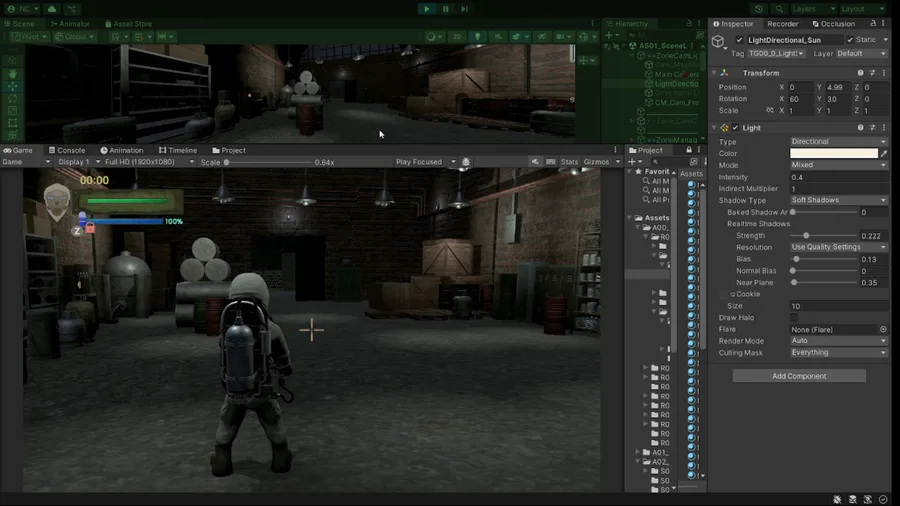Image resolution: width=900 pixels, height=506 pixels.
Task: Open the version control icon
Action: click(72, 9)
